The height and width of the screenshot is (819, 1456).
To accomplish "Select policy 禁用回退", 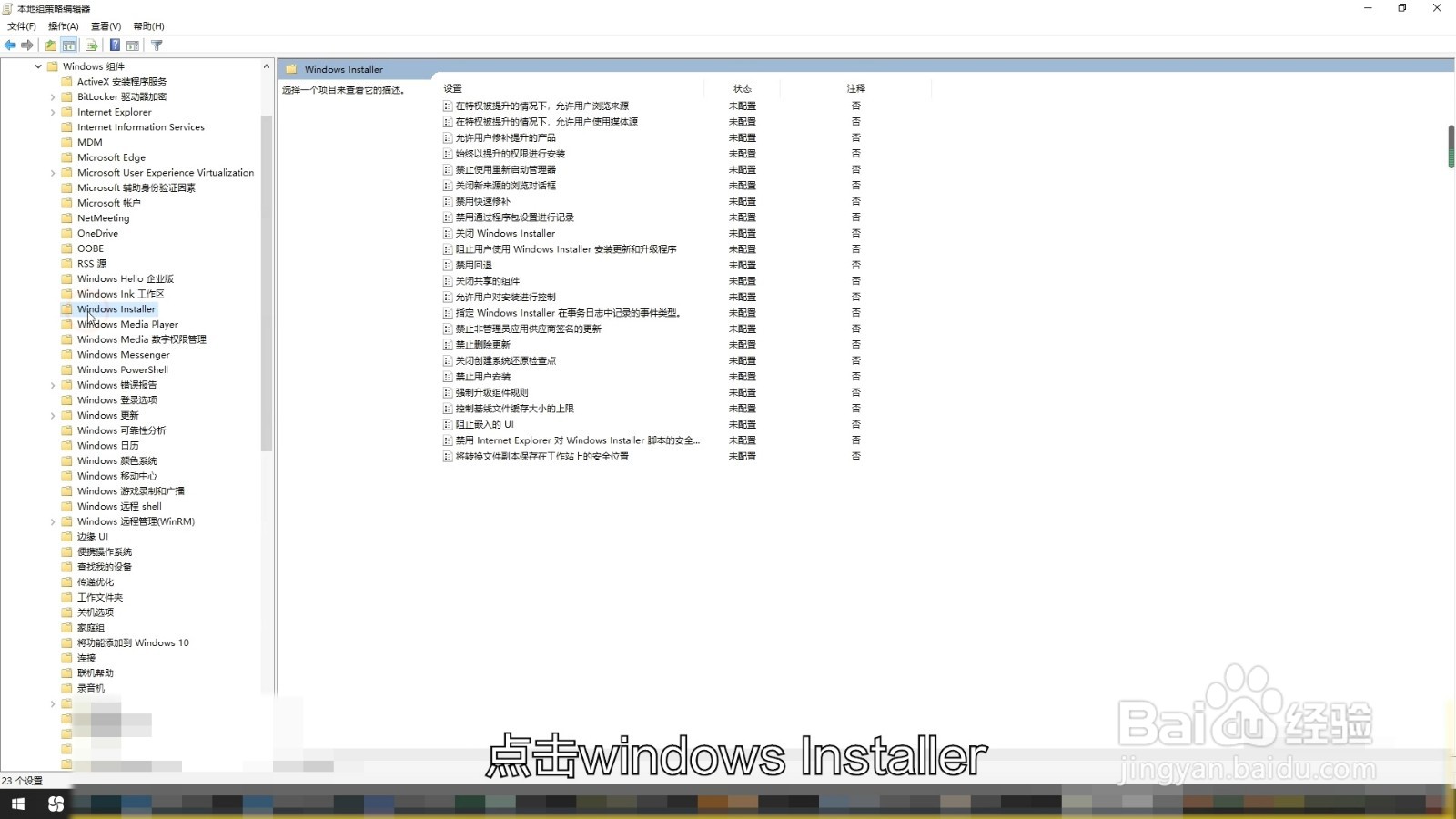I will [x=474, y=266].
